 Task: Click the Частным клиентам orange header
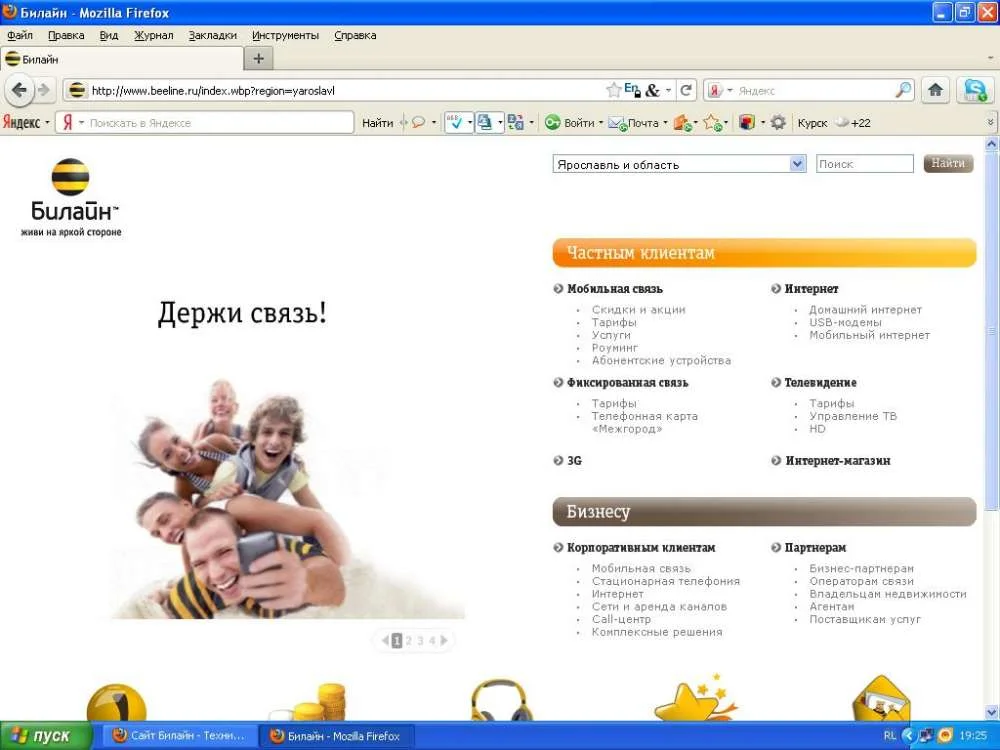click(x=764, y=253)
